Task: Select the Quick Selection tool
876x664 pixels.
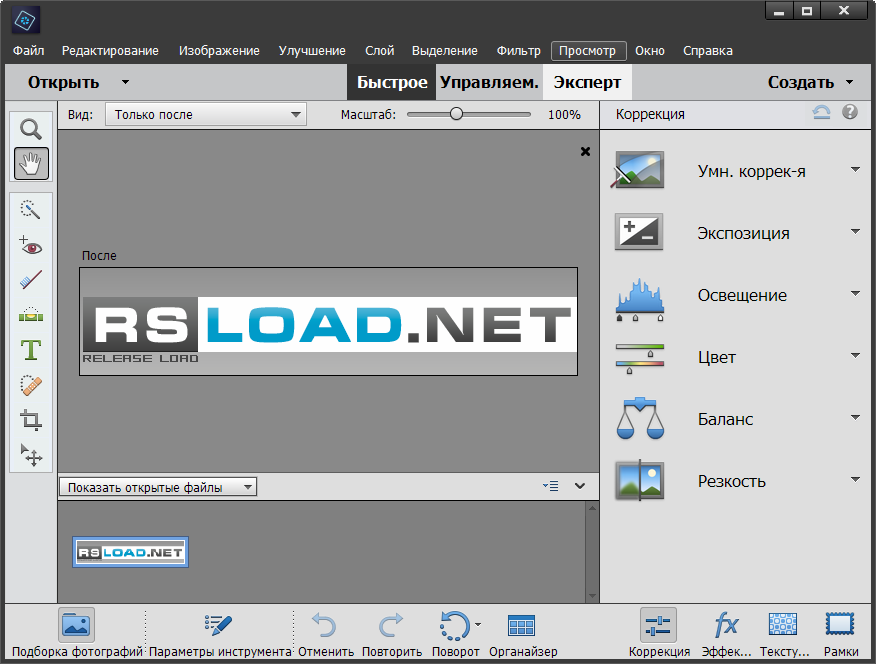Action: click(x=31, y=209)
